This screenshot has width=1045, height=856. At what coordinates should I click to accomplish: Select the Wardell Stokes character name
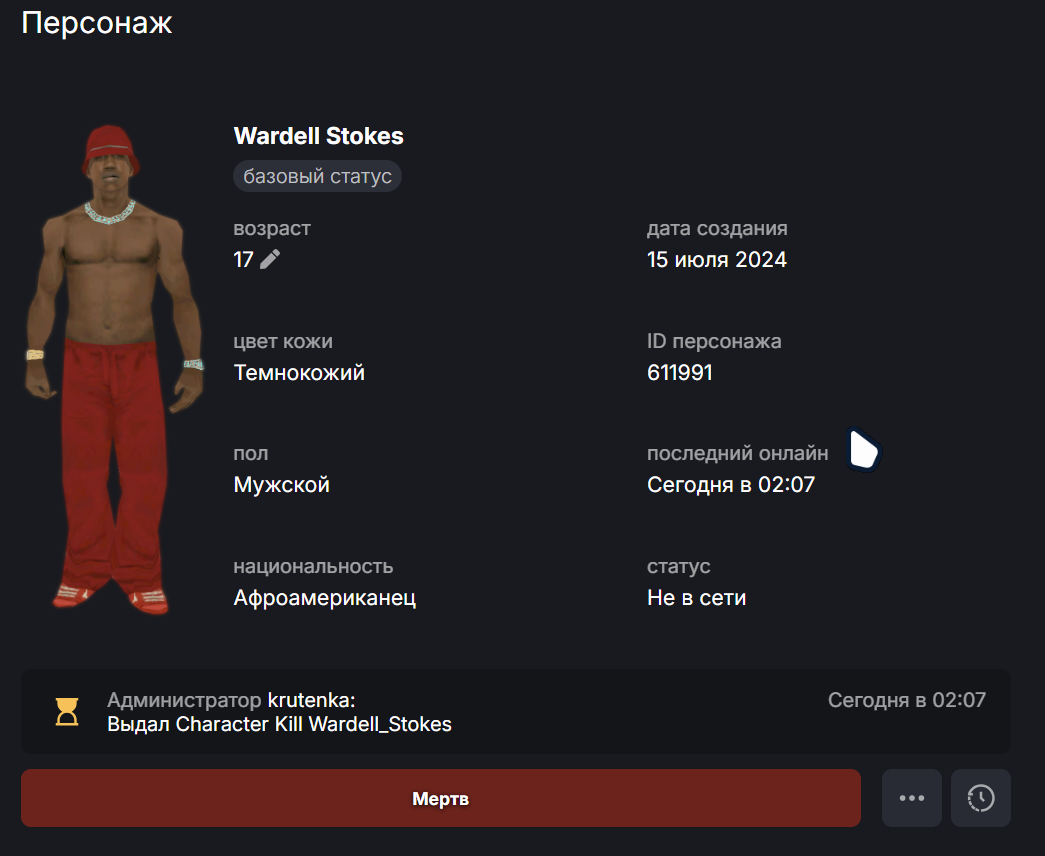(319, 136)
